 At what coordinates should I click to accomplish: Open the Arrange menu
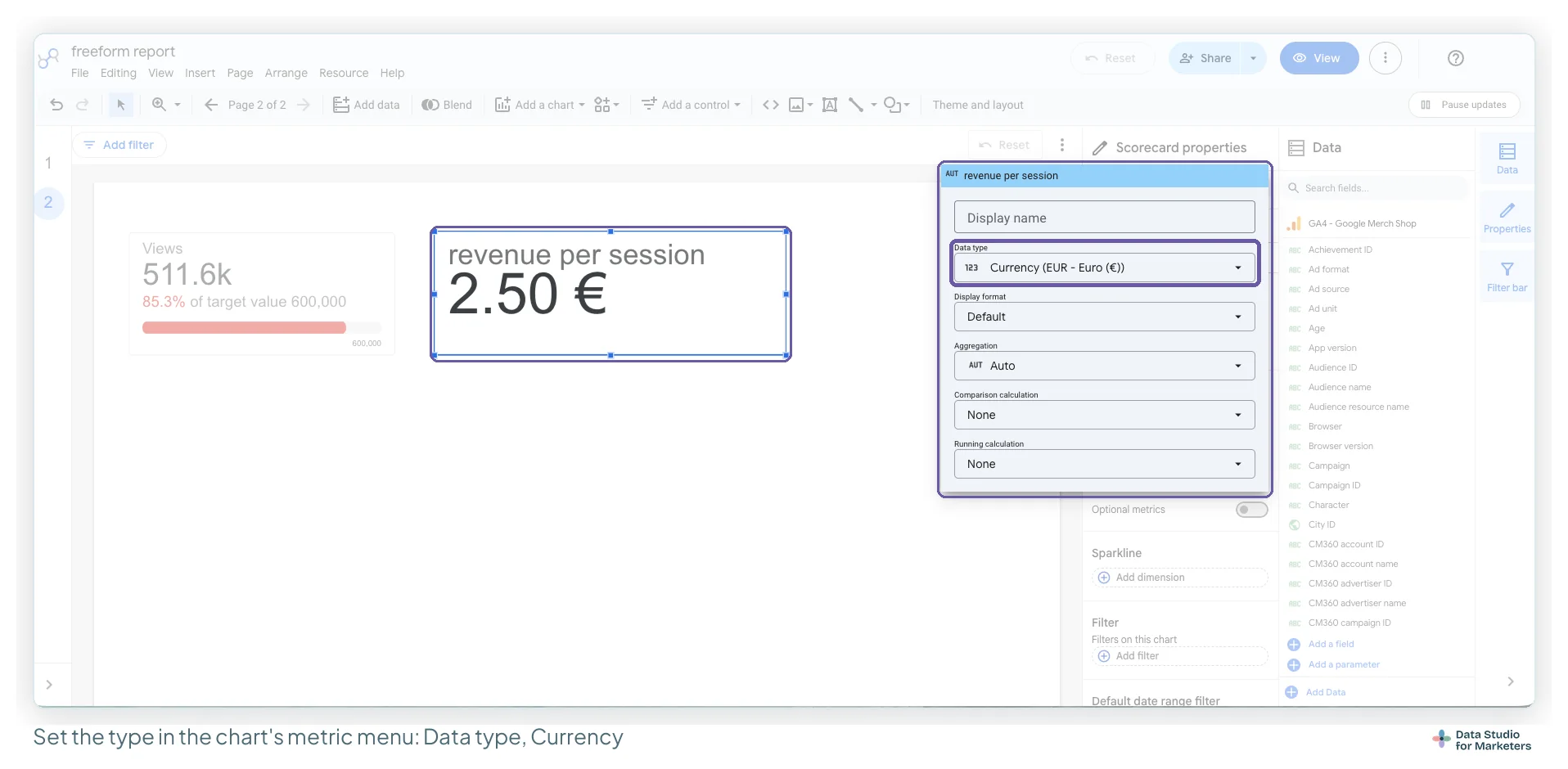click(286, 73)
